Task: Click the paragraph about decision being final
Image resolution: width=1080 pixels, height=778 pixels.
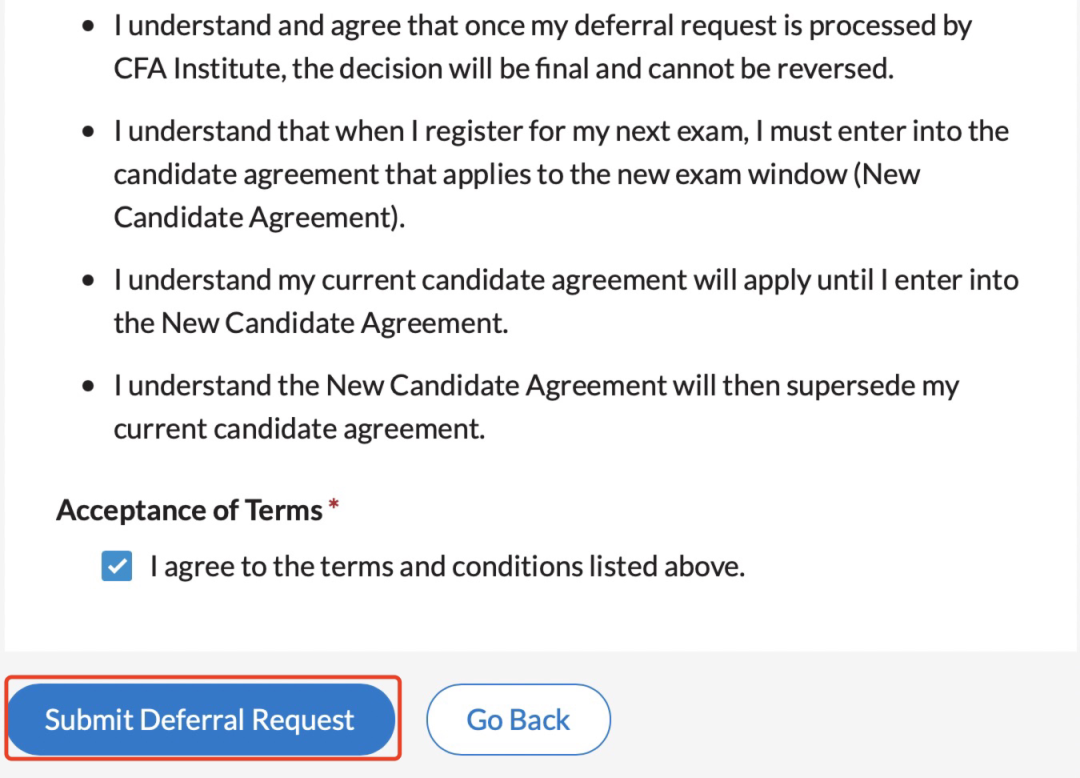Action: pos(540,47)
